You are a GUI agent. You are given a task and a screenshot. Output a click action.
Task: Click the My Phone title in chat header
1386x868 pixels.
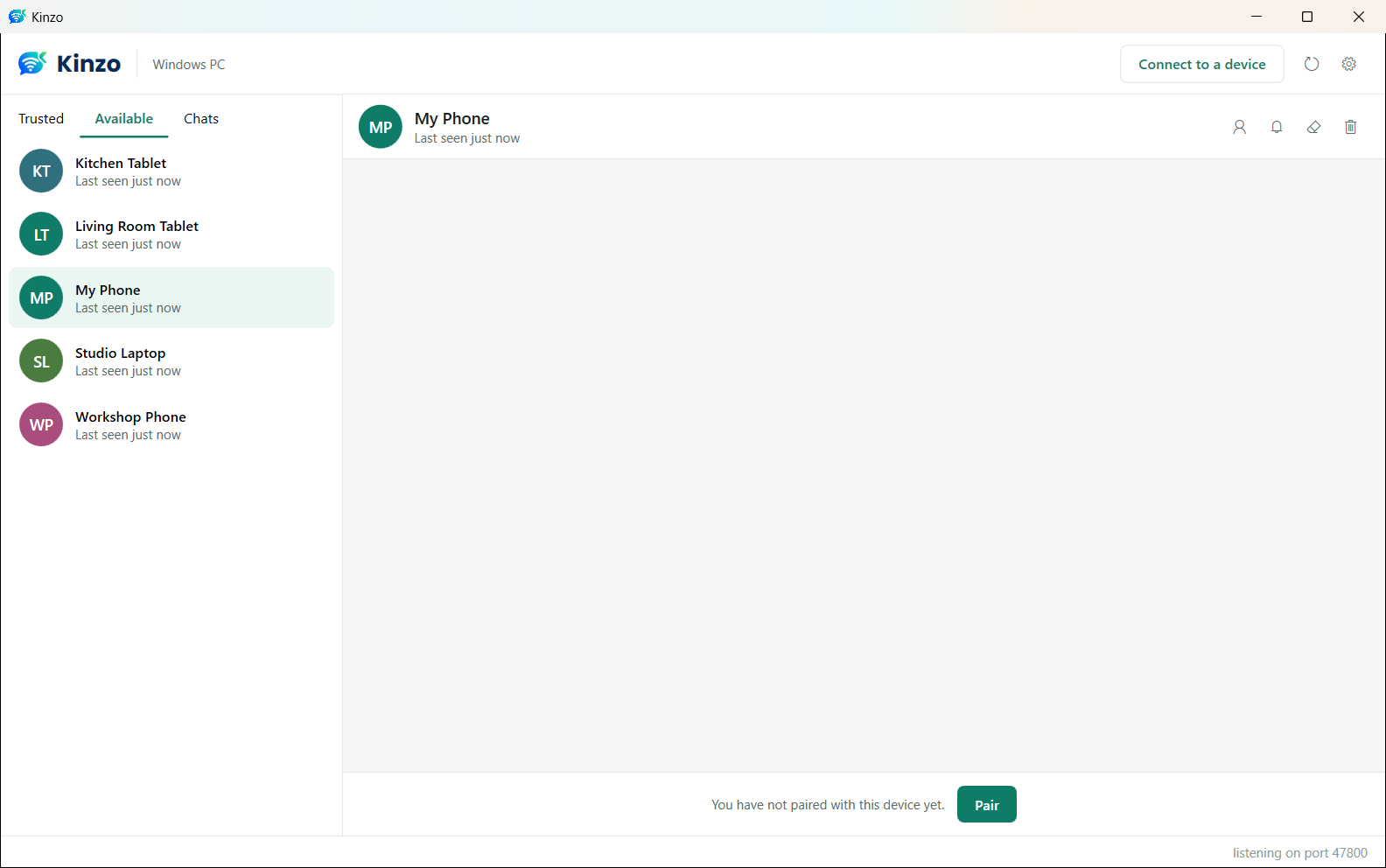(x=452, y=119)
